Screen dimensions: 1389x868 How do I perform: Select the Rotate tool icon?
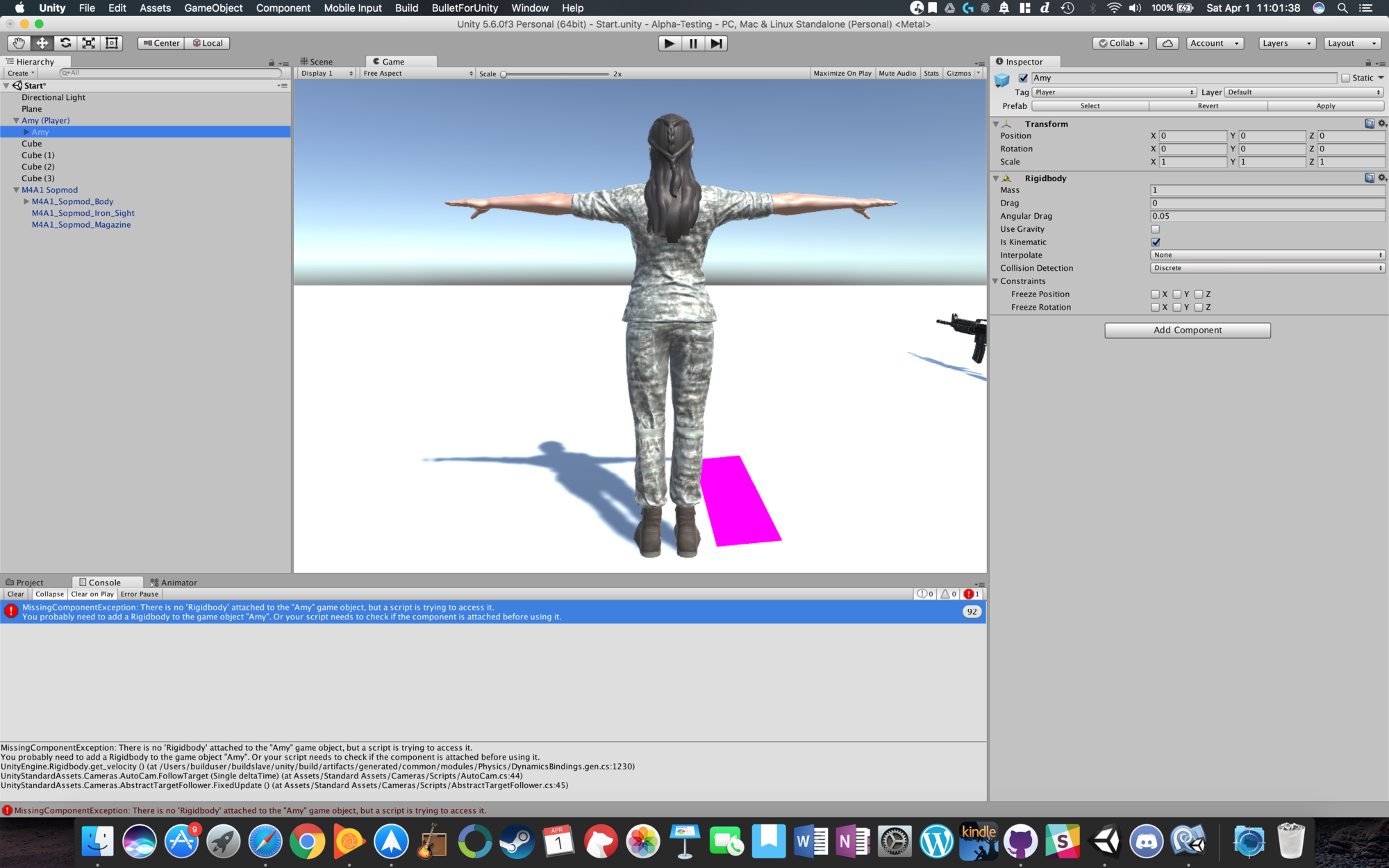click(65, 43)
